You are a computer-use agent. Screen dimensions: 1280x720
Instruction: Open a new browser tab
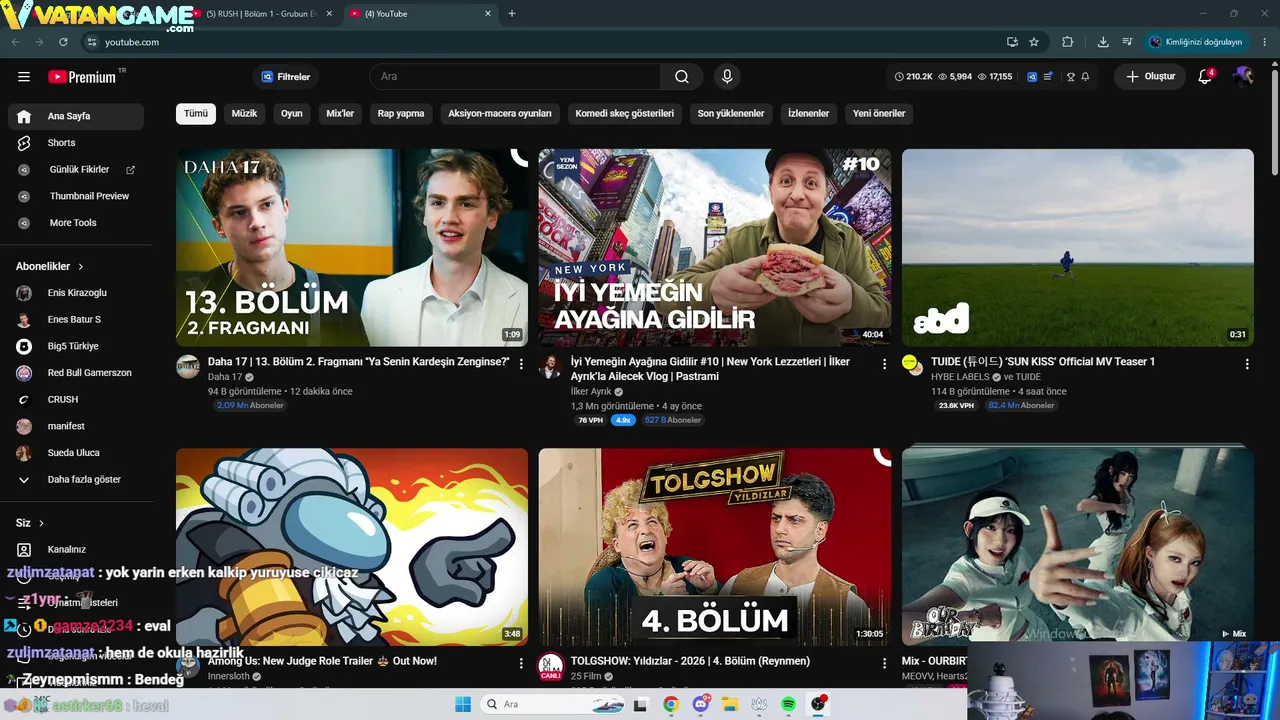[x=512, y=14]
